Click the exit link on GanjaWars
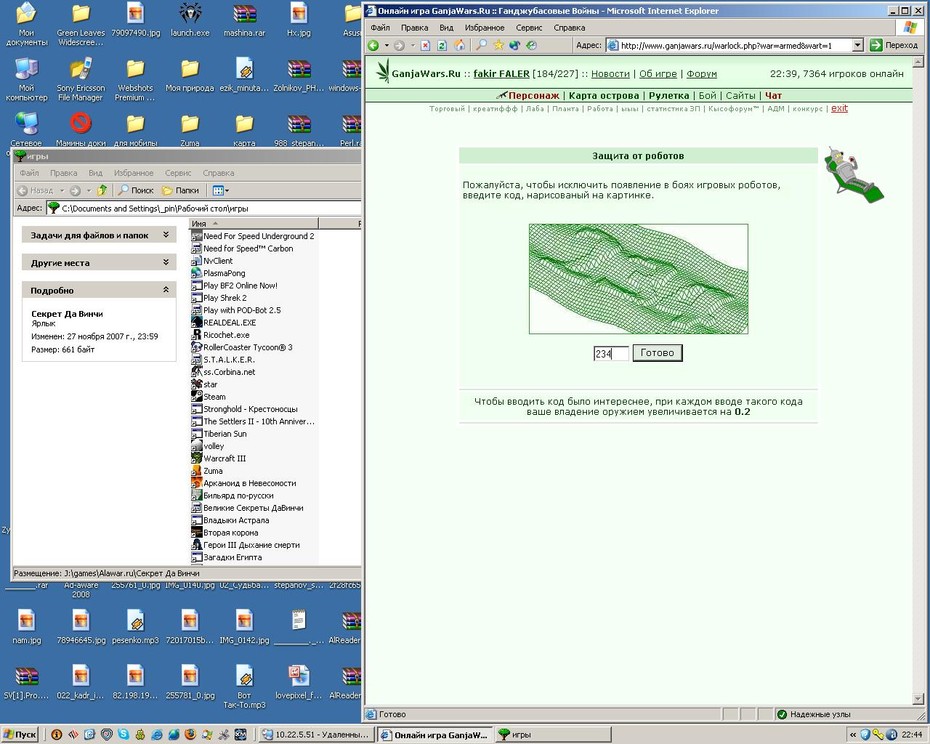 [839, 108]
